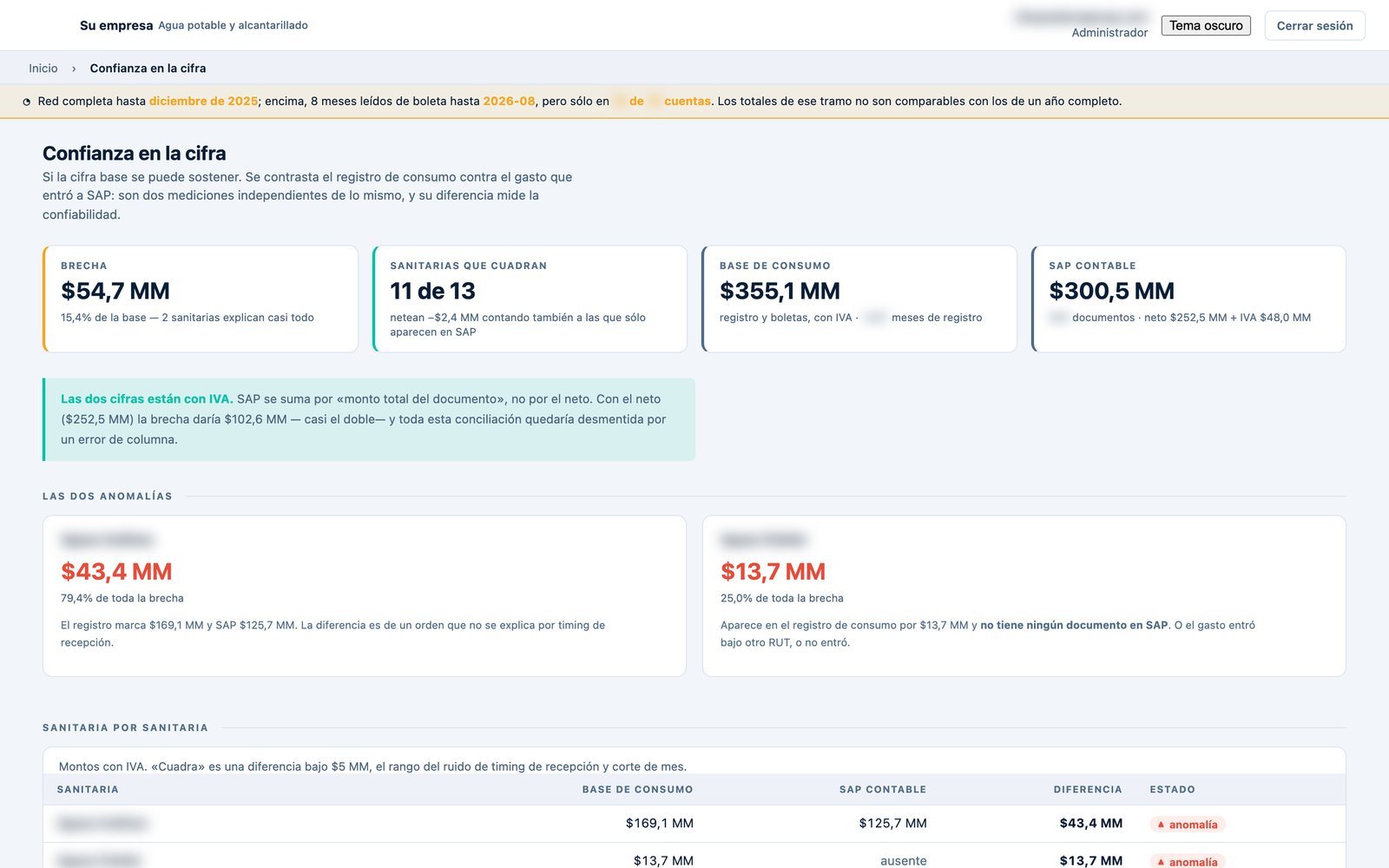
Task: Click the Su empresa company name
Action: (116, 26)
